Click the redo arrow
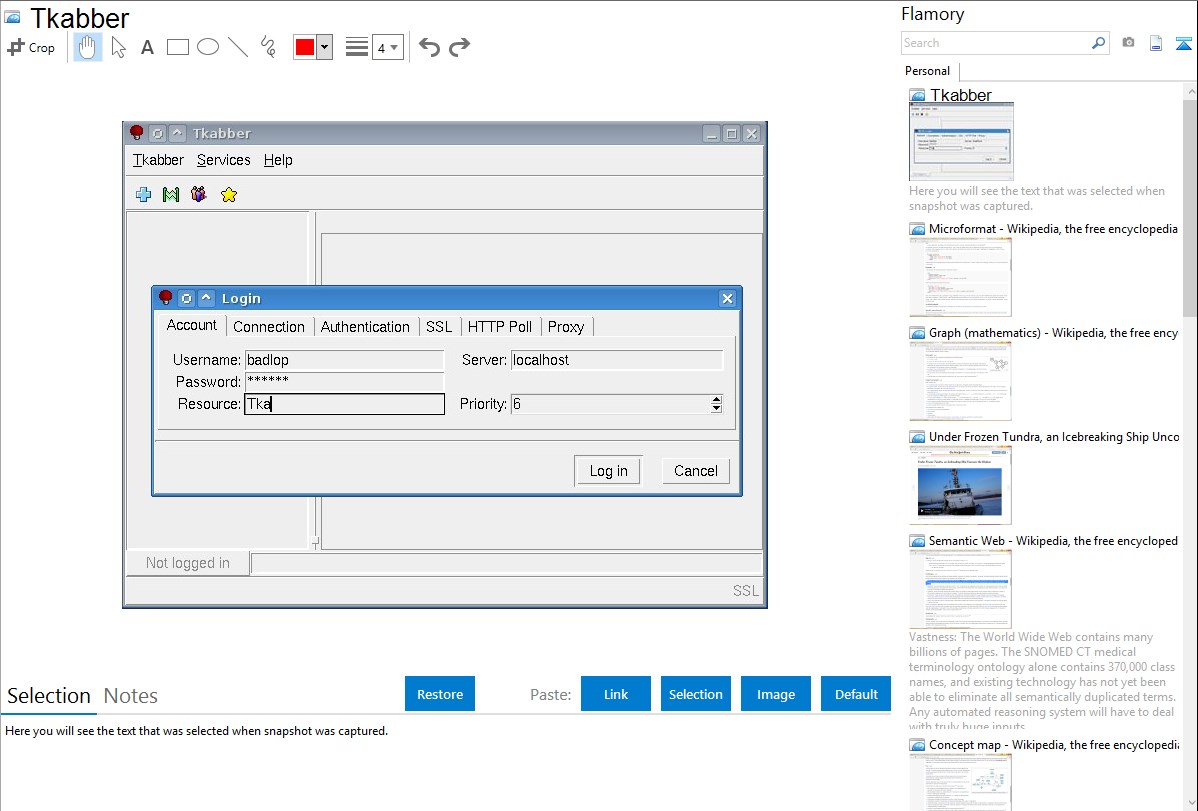 click(460, 47)
